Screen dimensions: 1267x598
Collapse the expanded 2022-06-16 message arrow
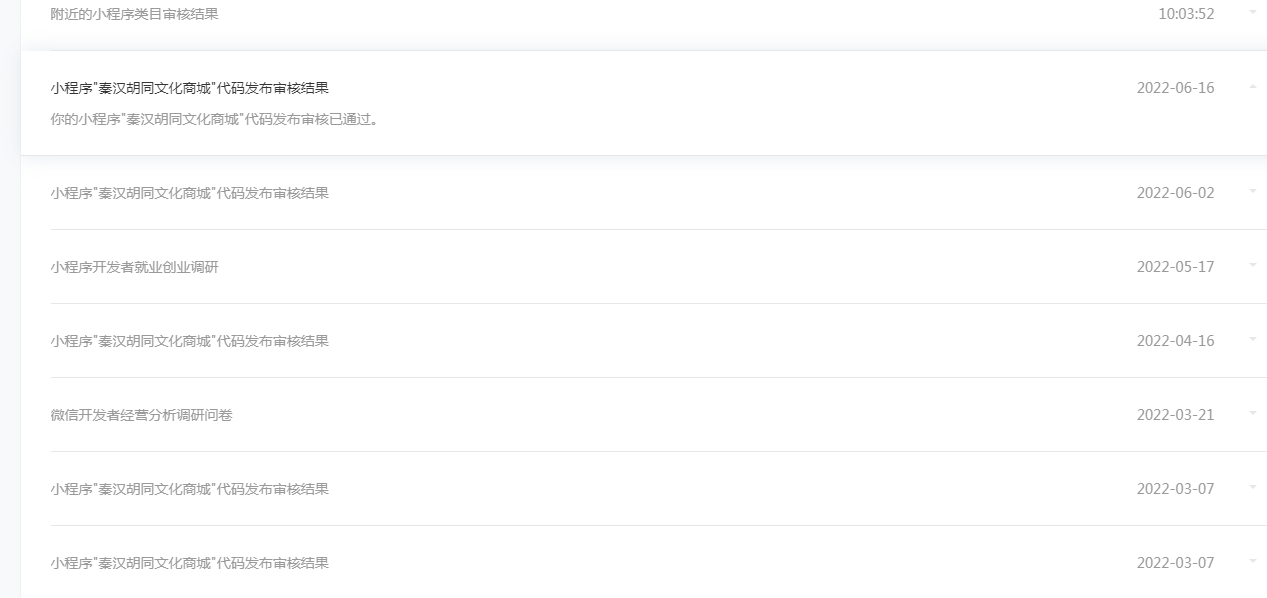[1252, 87]
